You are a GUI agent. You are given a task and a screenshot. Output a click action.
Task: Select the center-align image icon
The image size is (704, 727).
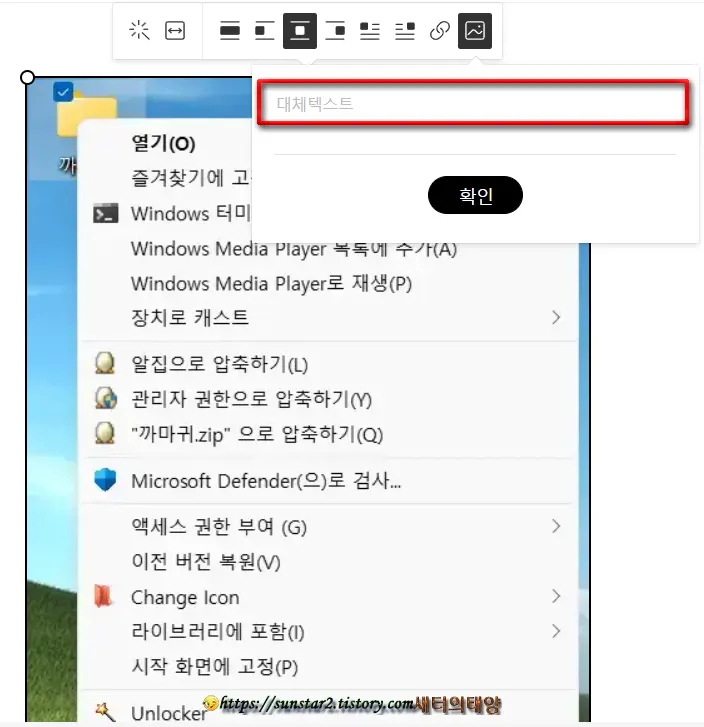(300, 31)
